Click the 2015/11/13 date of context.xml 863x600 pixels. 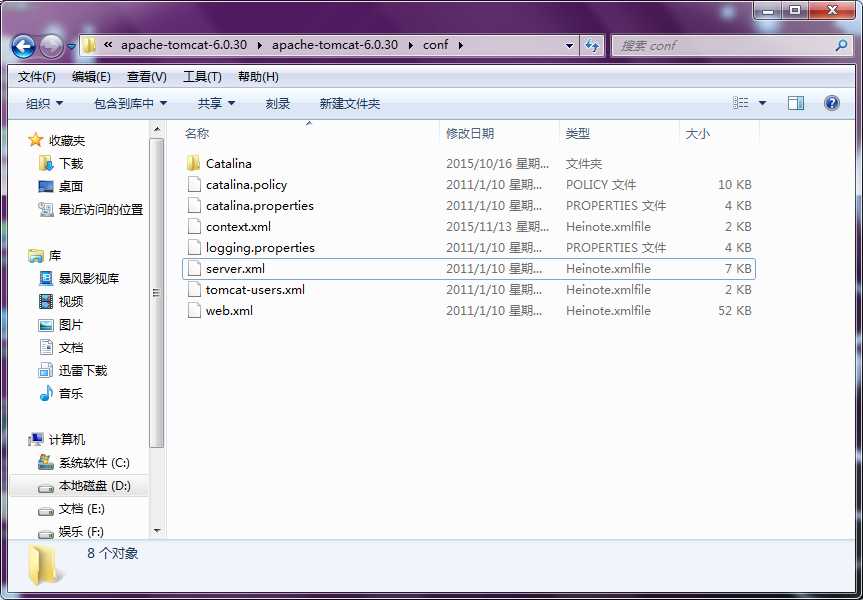(498, 226)
